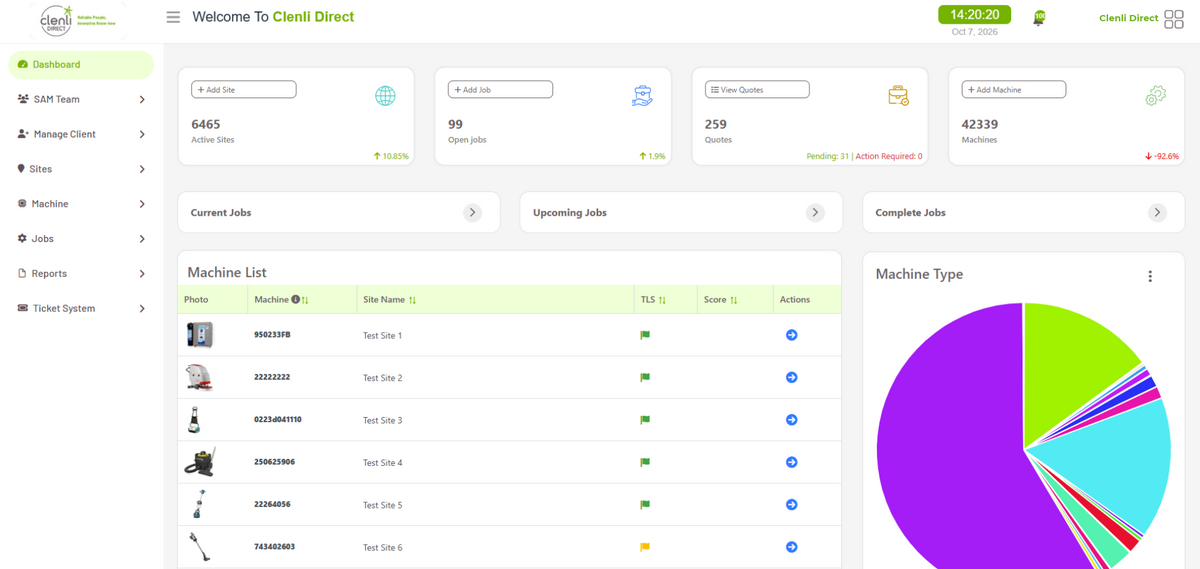This screenshot has height=569, width=1200.
Task: Click the yellow TLS flag for Test Site 6
Action: [x=645, y=547]
